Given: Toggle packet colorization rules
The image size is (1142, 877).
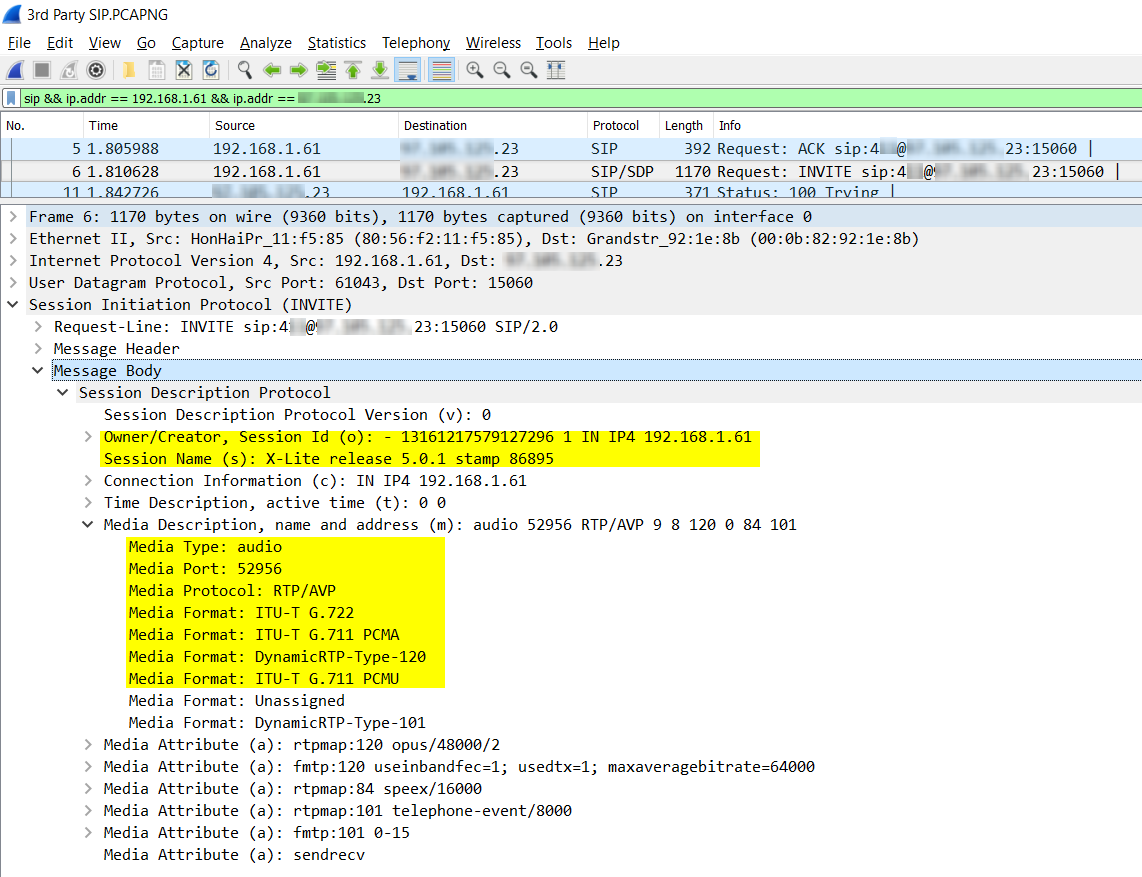Looking at the screenshot, I should coord(441,70).
